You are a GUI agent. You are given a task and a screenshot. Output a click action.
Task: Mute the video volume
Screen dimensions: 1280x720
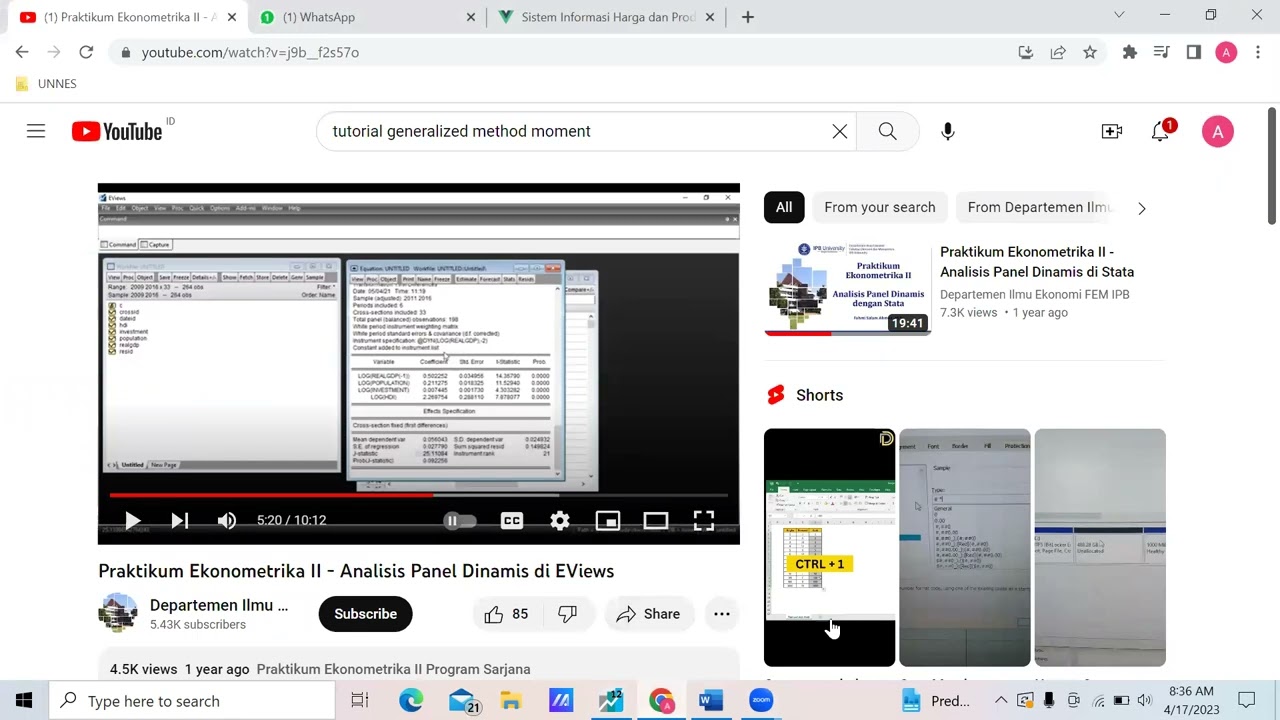pos(227,520)
